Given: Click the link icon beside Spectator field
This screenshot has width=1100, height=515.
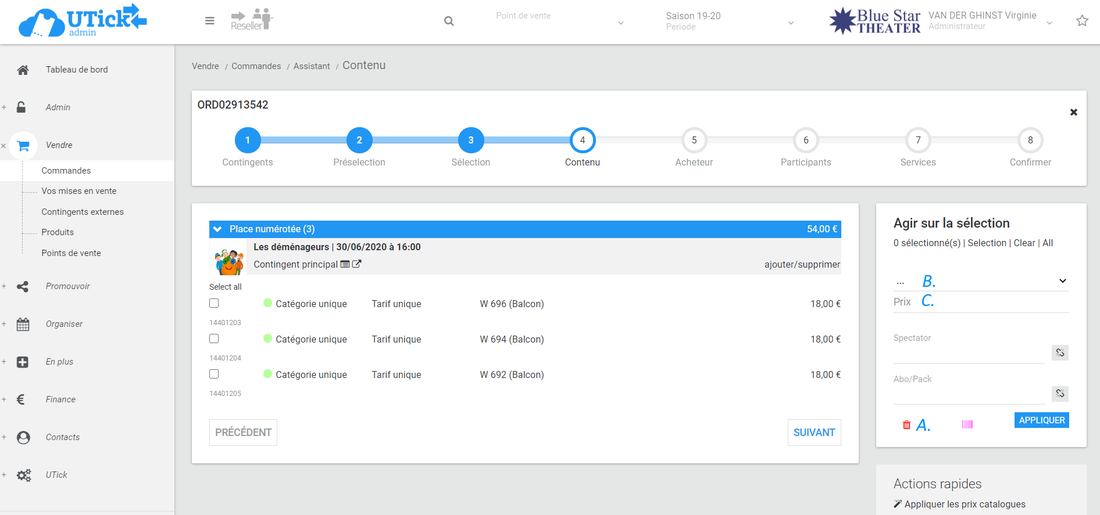Looking at the screenshot, I should [x=1060, y=352].
